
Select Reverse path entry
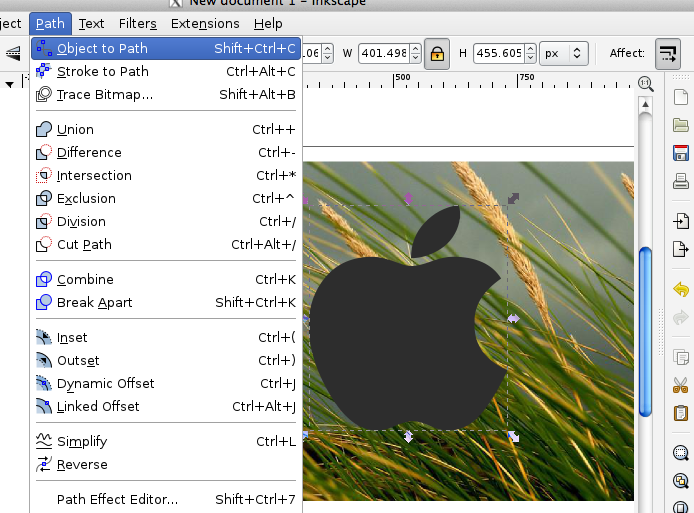166,464
